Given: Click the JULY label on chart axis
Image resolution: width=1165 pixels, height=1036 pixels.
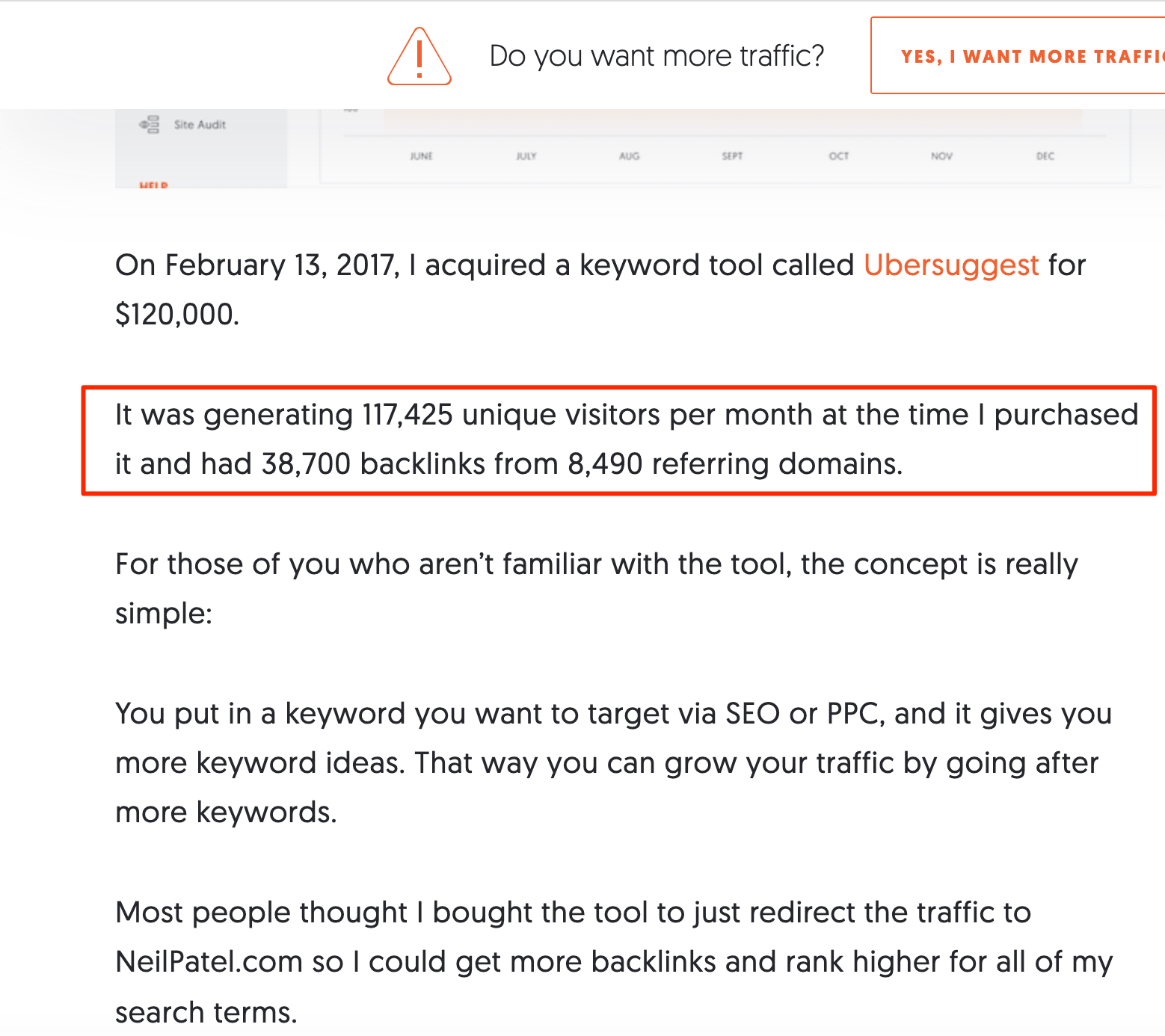Looking at the screenshot, I should [526, 156].
